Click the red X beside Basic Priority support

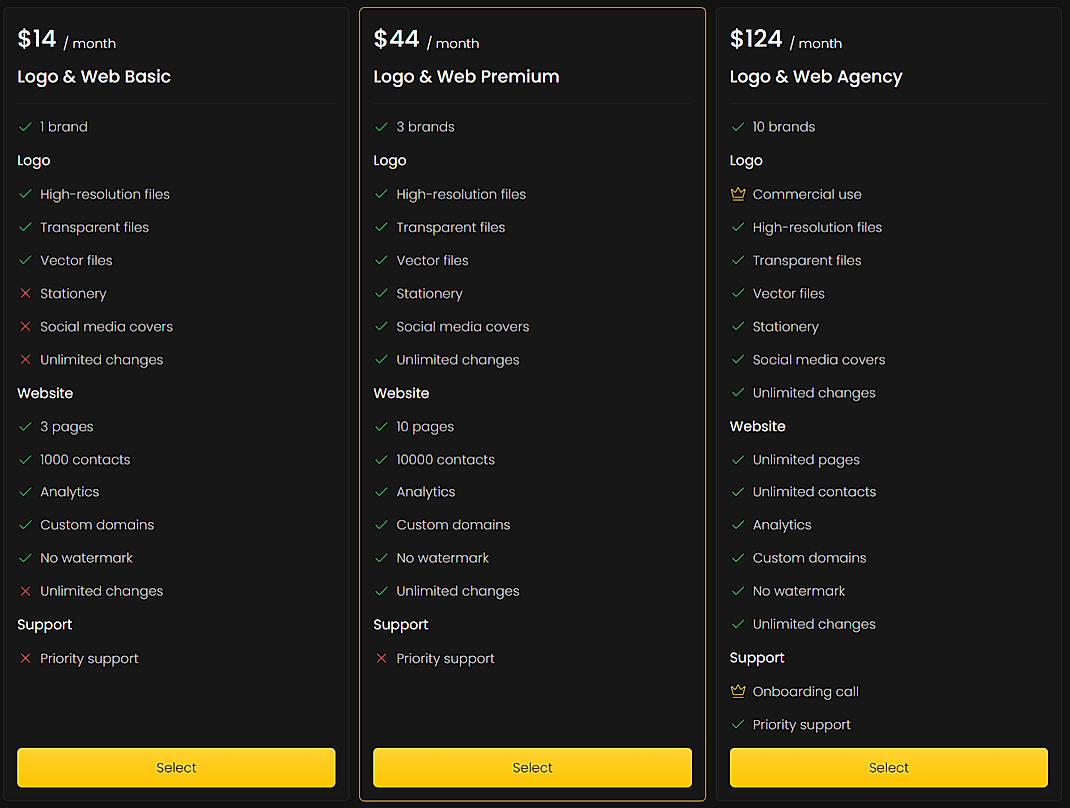pos(25,659)
